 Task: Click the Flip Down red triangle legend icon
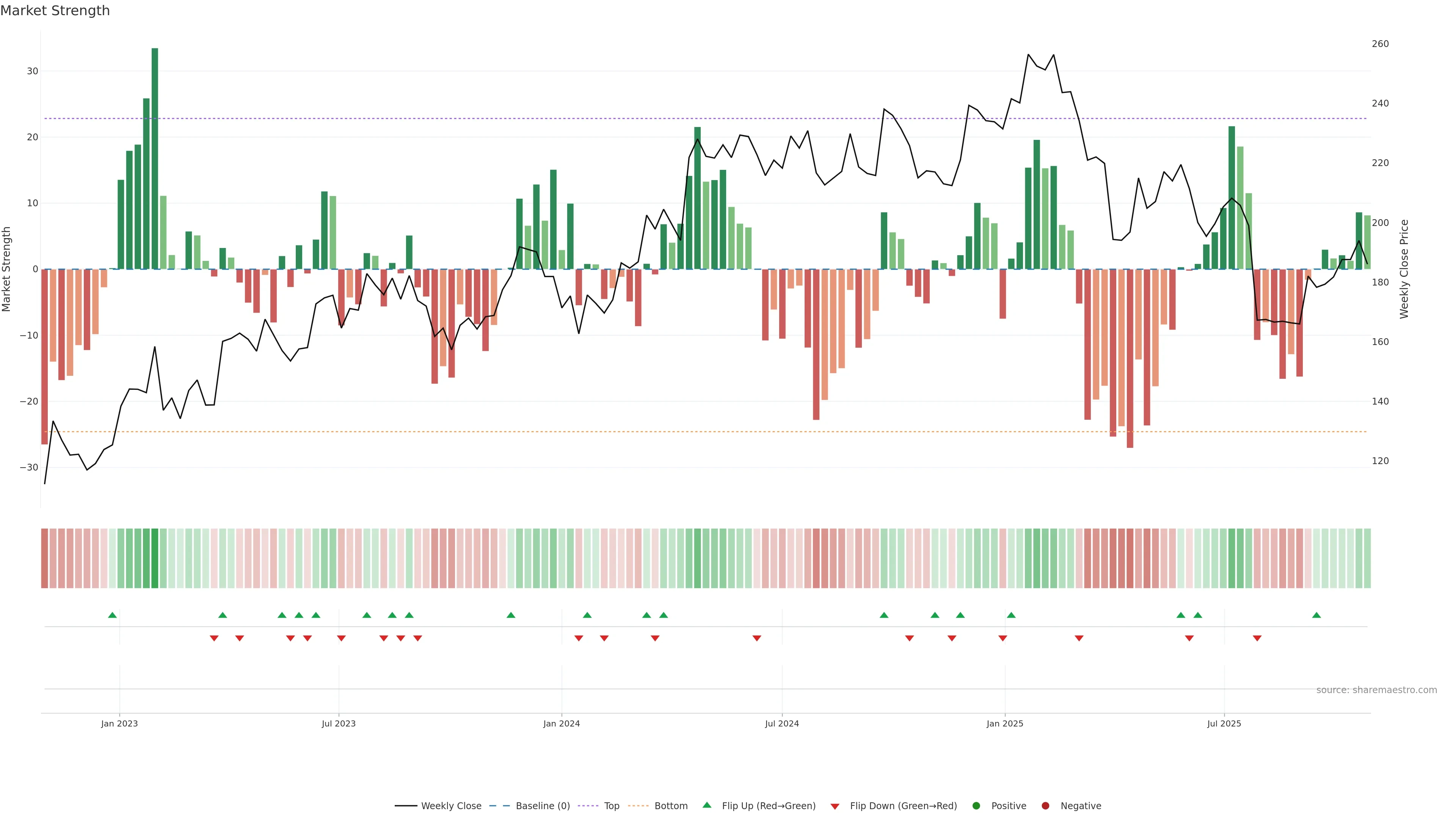click(835, 806)
